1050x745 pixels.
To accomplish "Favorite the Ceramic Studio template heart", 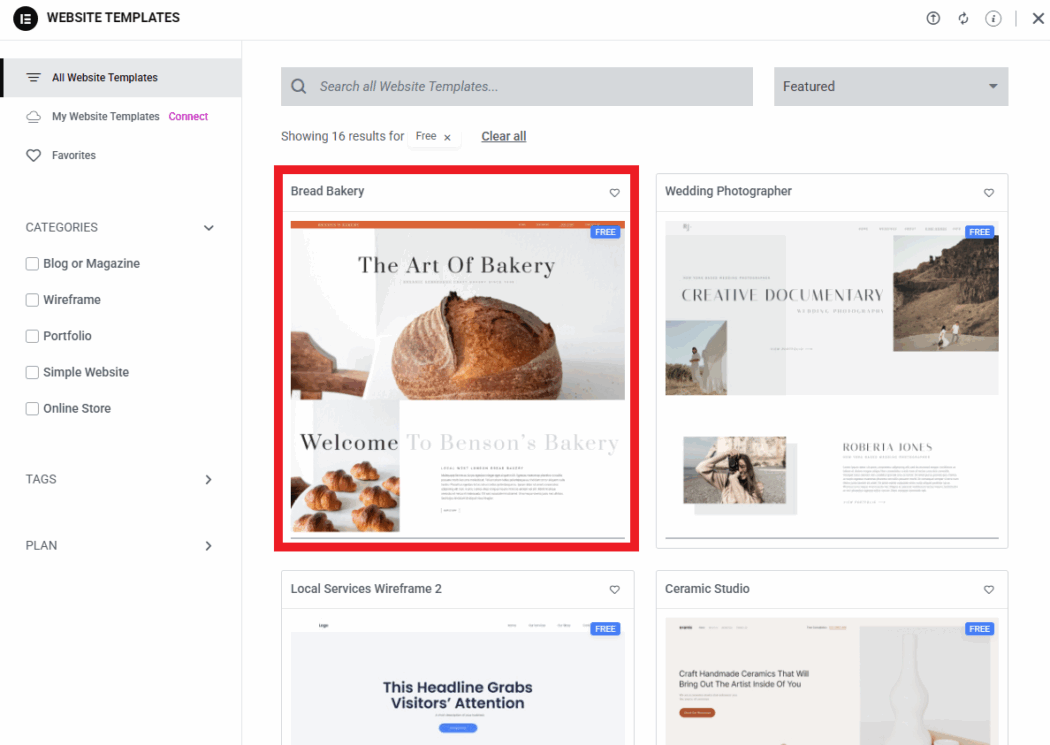I will tap(989, 590).
